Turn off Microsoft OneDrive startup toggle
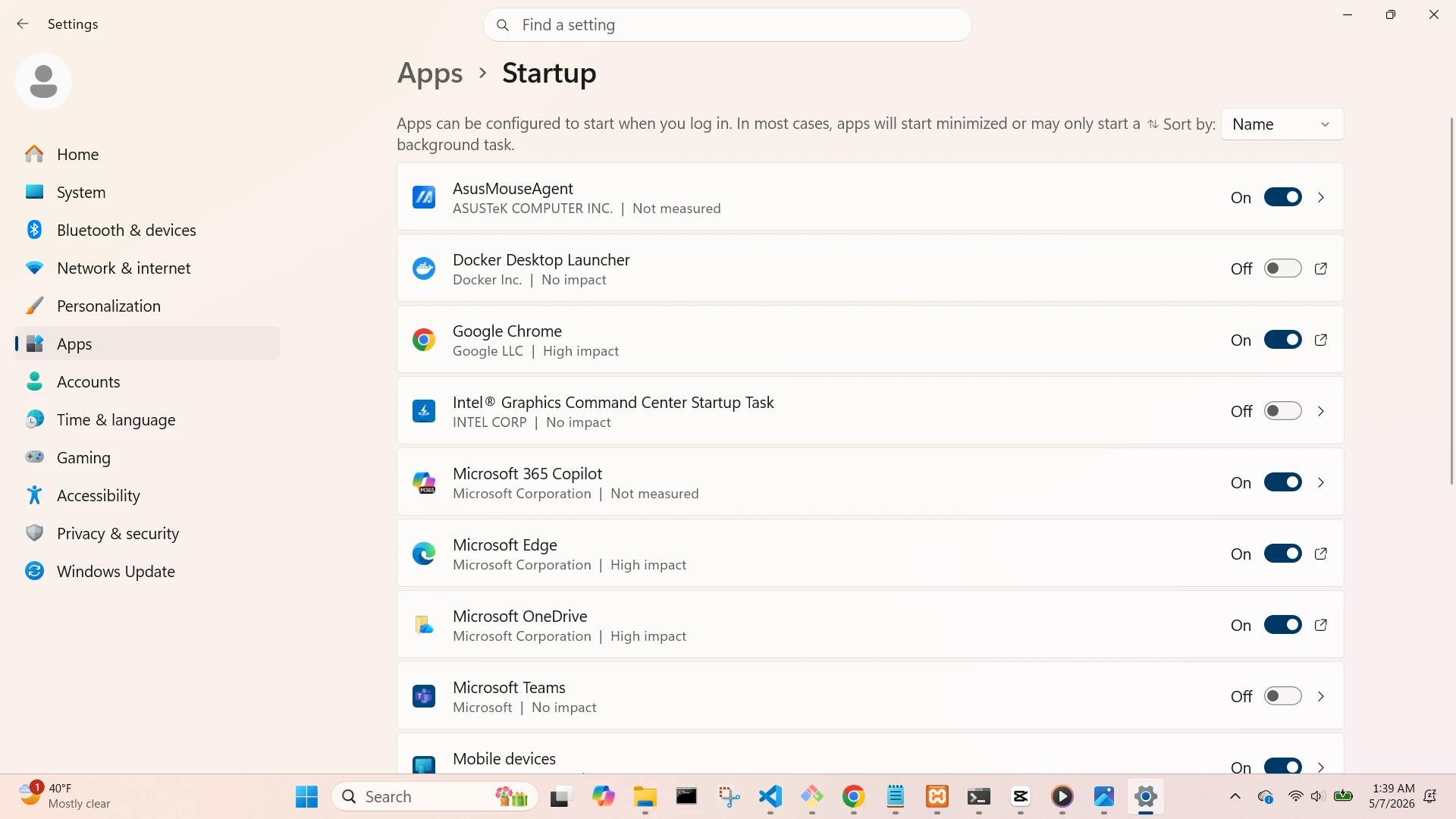This screenshot has height=819, width=1456. 1282,625
